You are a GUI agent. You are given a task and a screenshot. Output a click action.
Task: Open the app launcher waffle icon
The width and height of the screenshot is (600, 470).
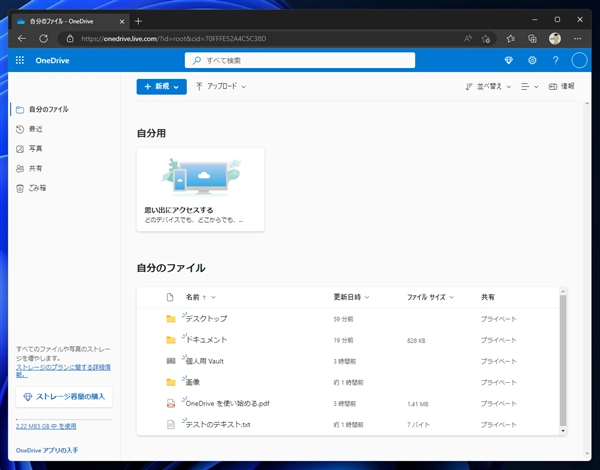[x=20, y=60]
